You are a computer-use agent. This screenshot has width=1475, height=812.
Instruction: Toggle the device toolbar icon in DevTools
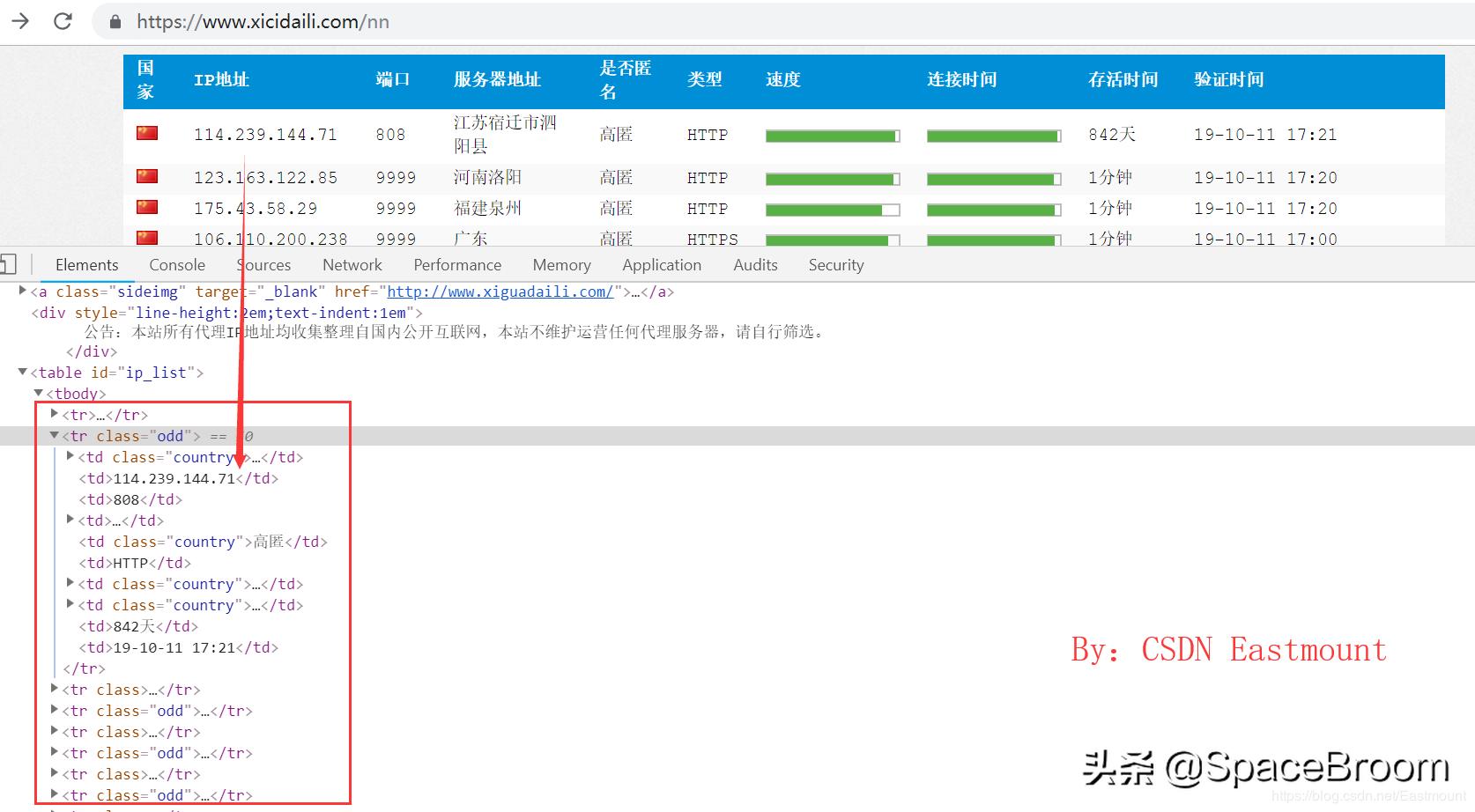(10, 263)
